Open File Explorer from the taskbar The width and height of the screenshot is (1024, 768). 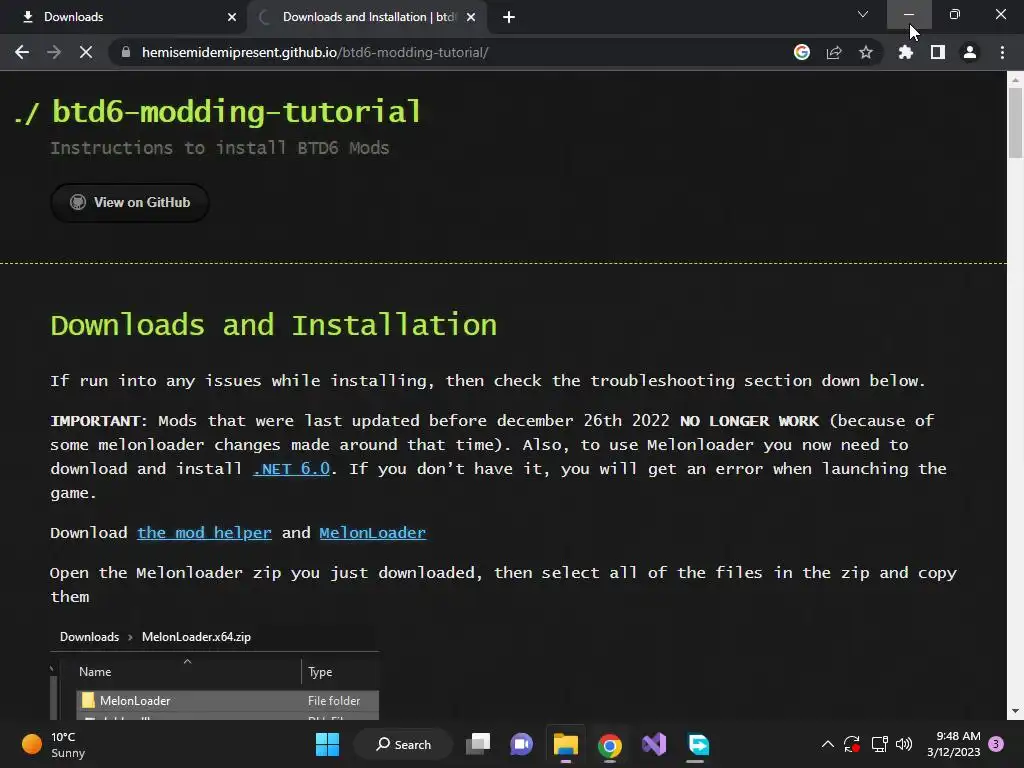click(566, 744)
